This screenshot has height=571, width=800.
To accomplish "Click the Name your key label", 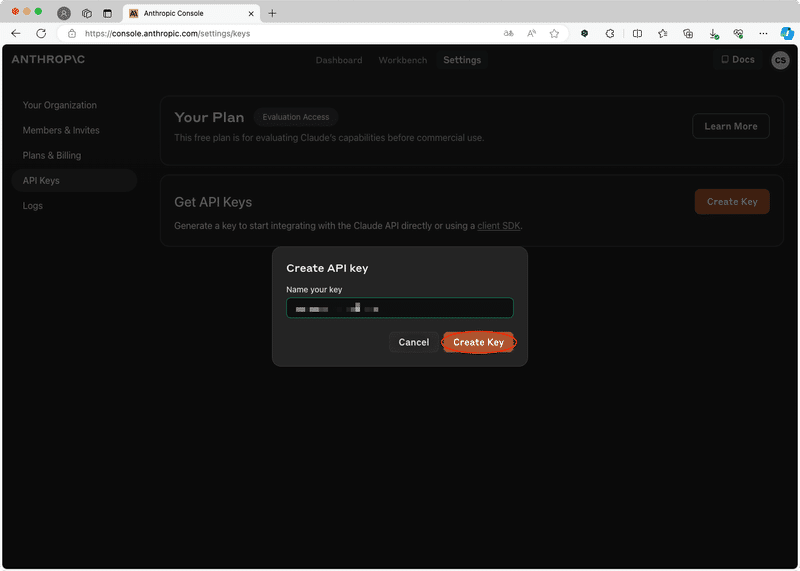I will [x=314, y=289].
